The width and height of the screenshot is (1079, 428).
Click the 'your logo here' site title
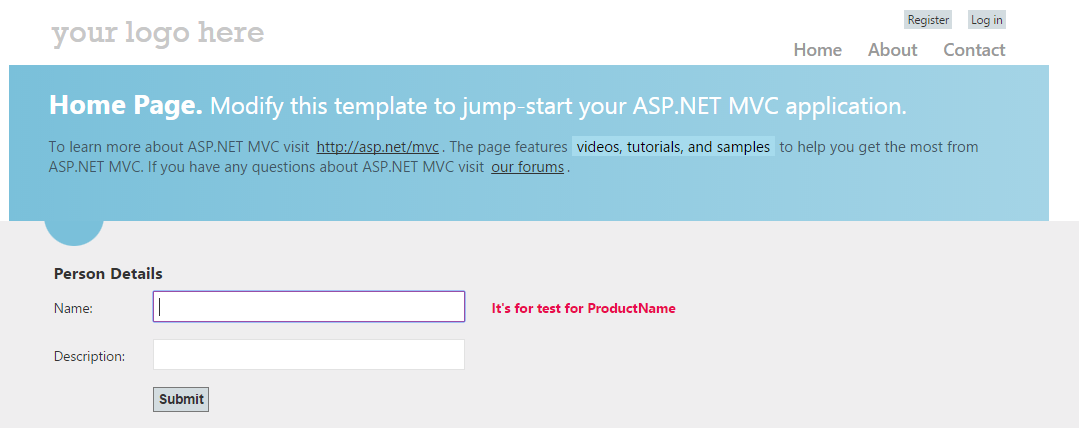(158, 33)
